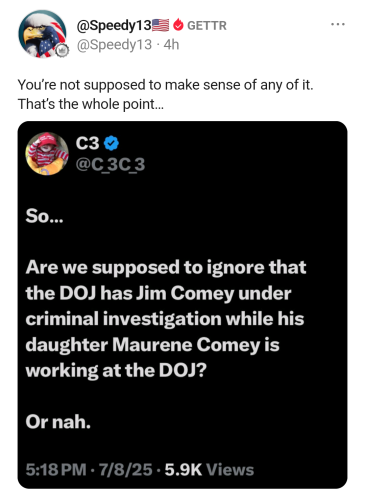Open the 5:18 PM tweet time

(56, 470)
